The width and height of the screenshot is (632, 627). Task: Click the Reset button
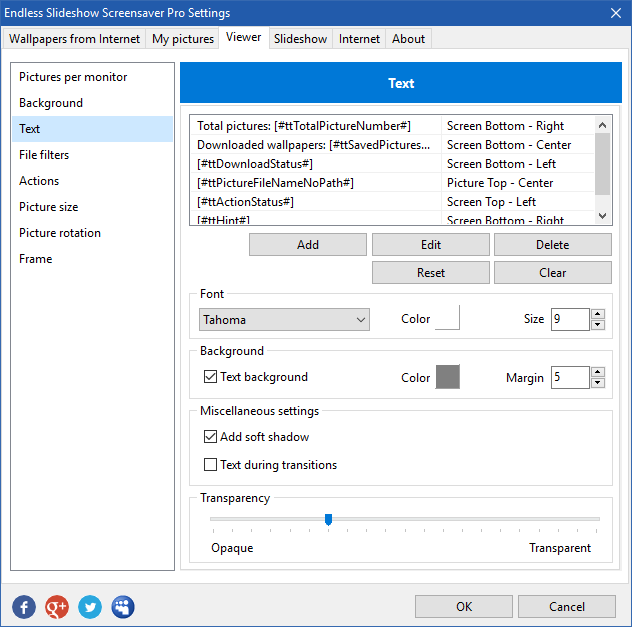431,273
